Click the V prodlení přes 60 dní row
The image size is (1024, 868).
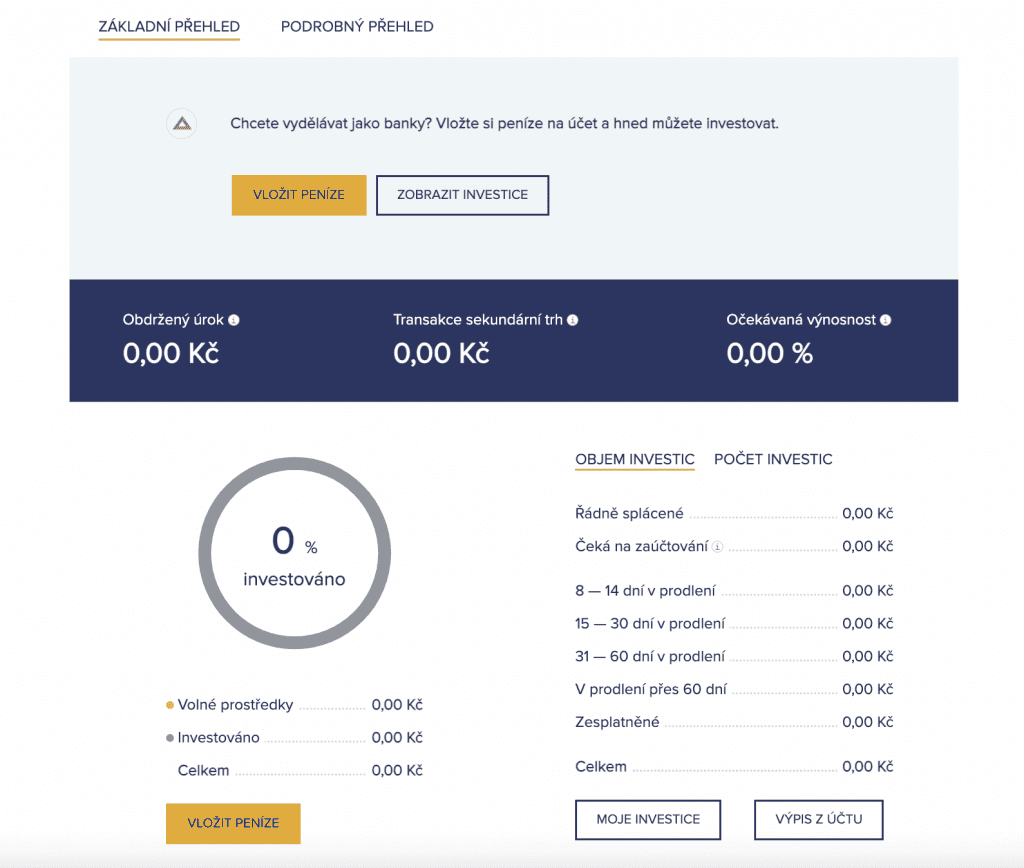(733, 689)
